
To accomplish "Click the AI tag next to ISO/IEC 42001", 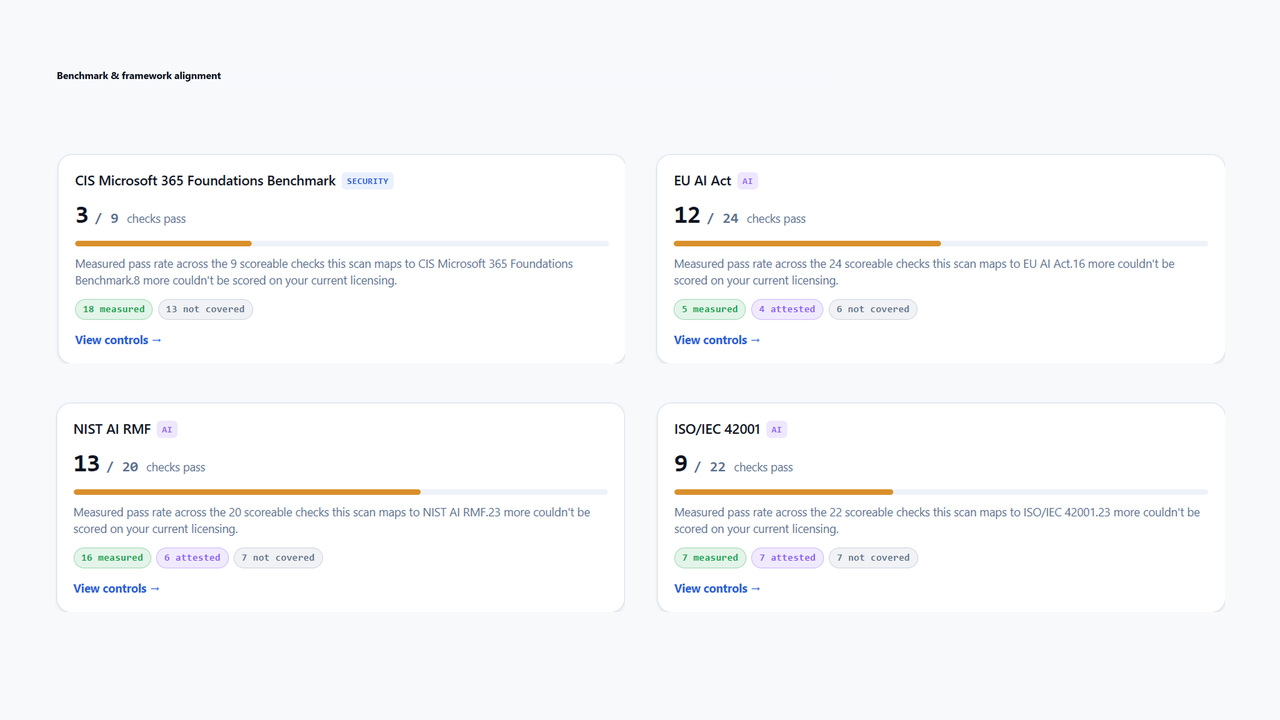I will 777,429.
